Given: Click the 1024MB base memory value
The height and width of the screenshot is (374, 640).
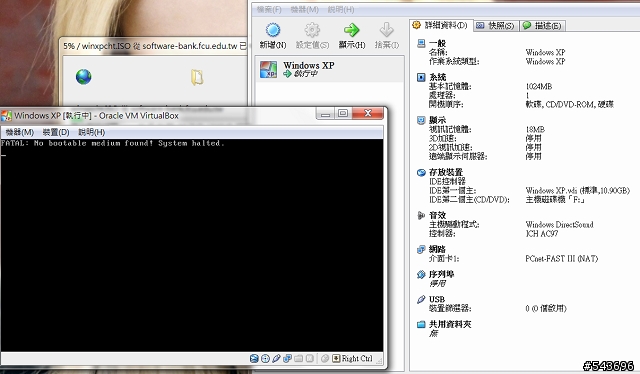Looking at the screenshot, I should tap(539, 86).
